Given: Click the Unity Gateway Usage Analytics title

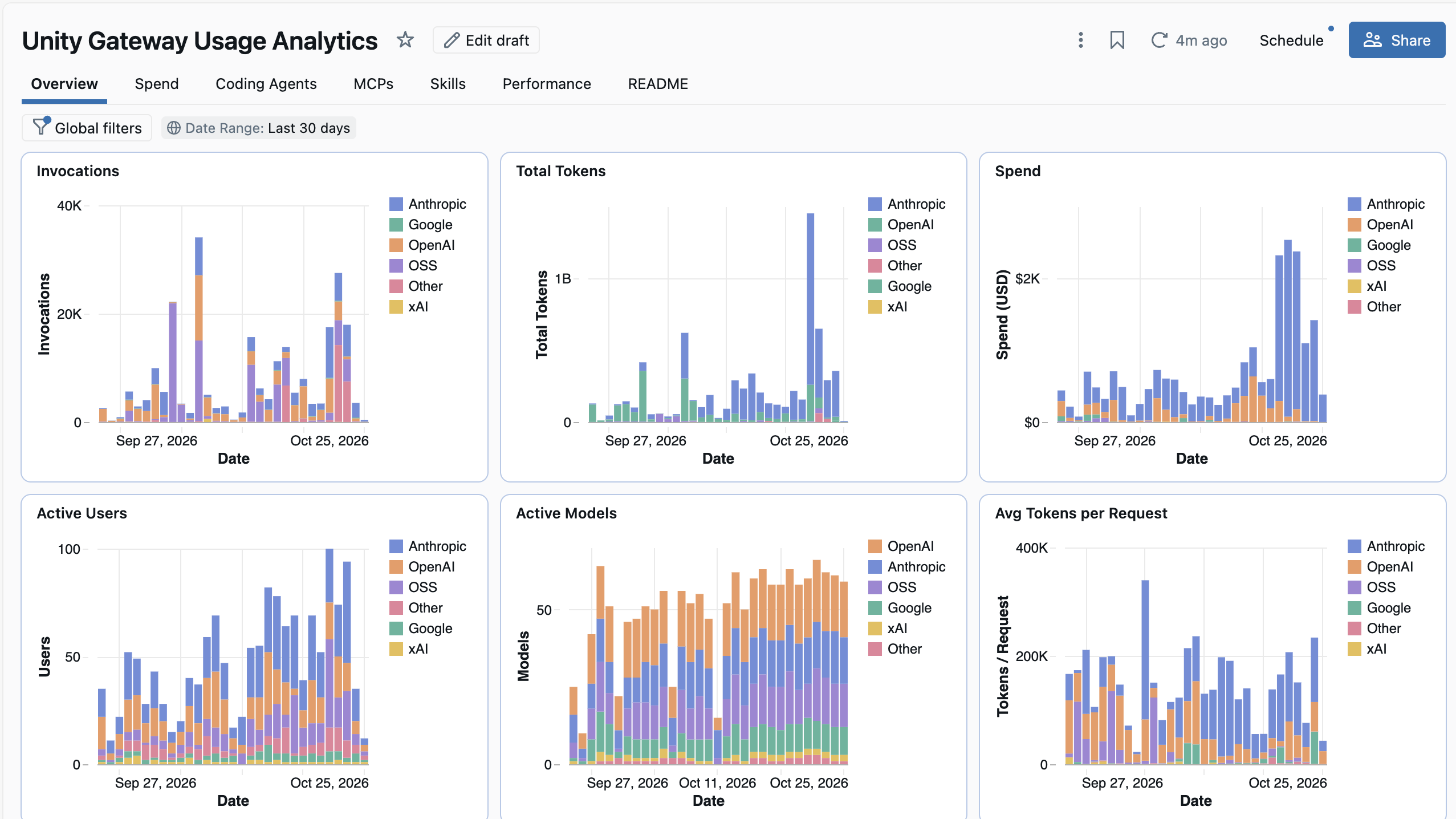Looking at the screenshot, I should pos(200,41).
